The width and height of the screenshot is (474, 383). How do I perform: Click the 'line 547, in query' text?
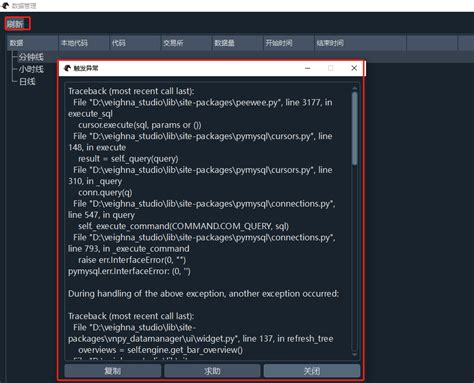pyautogui.click(x=101, y=215)
